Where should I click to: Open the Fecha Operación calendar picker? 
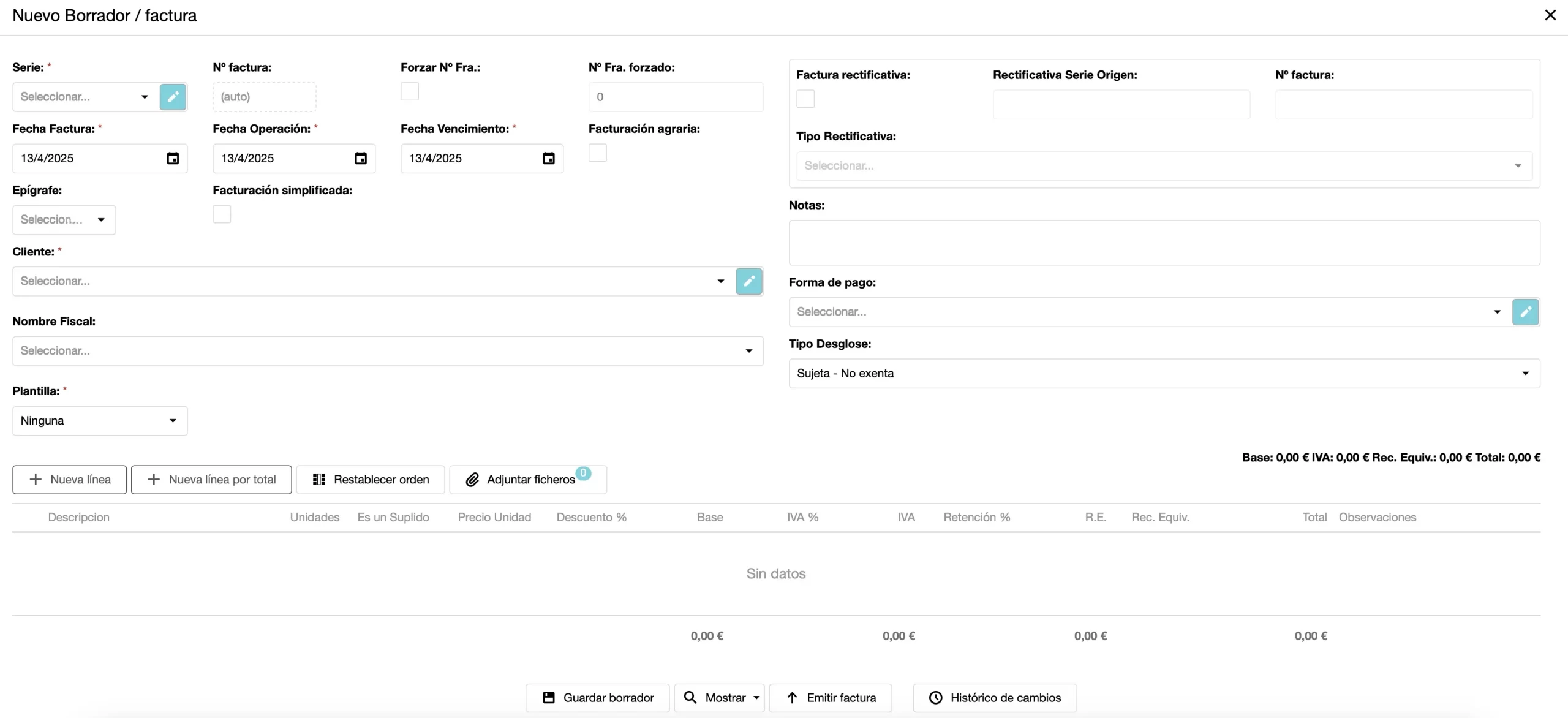tap(361, 159)
